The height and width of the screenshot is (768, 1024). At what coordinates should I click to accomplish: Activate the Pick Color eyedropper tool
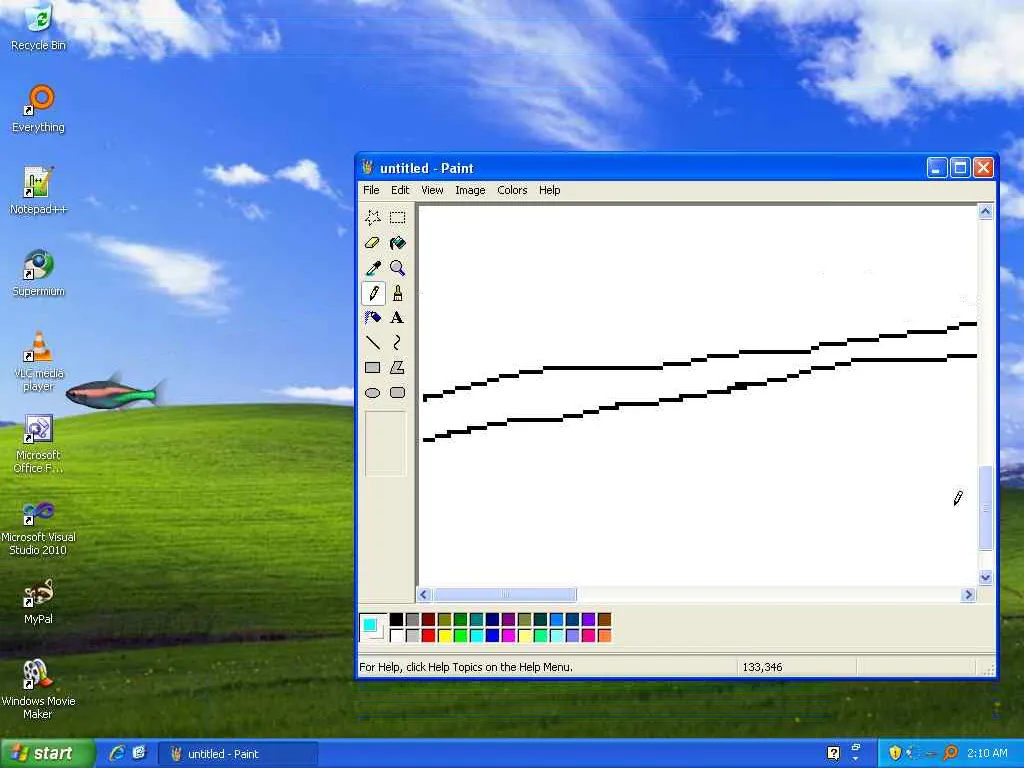(373, 268)
